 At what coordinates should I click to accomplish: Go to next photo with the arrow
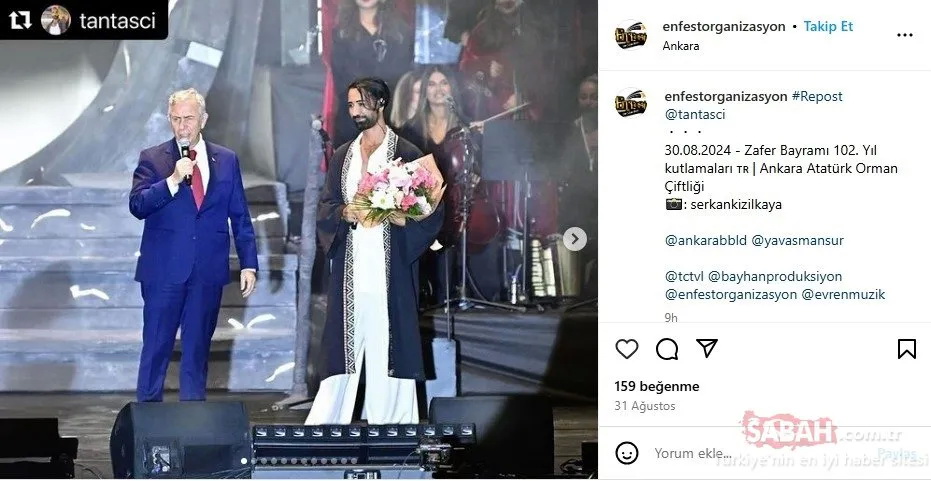coord(574,239)
